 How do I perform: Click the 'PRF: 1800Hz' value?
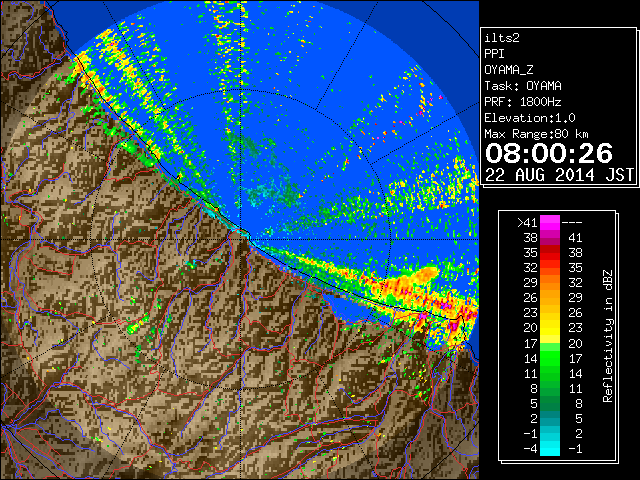tap(523, 102)
